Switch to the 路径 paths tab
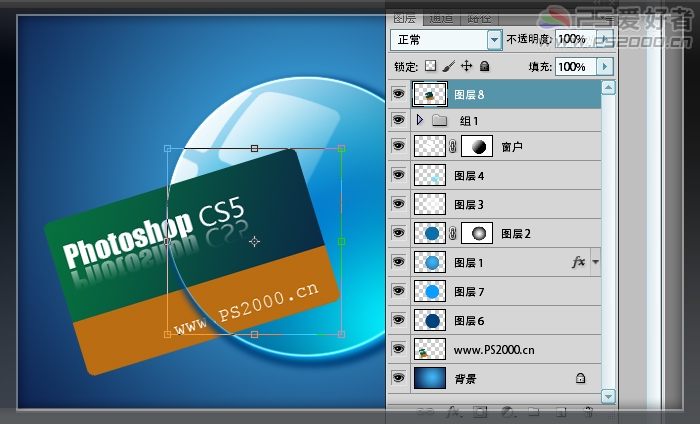Image resolution: width=700 pixels, height=424 pixels. [x=479, y=18]
